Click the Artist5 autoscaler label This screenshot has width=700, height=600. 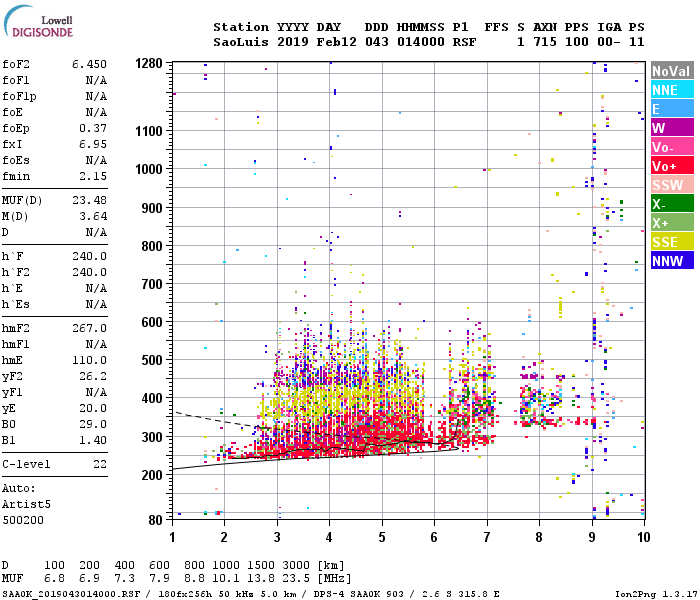tap(26, 504)
